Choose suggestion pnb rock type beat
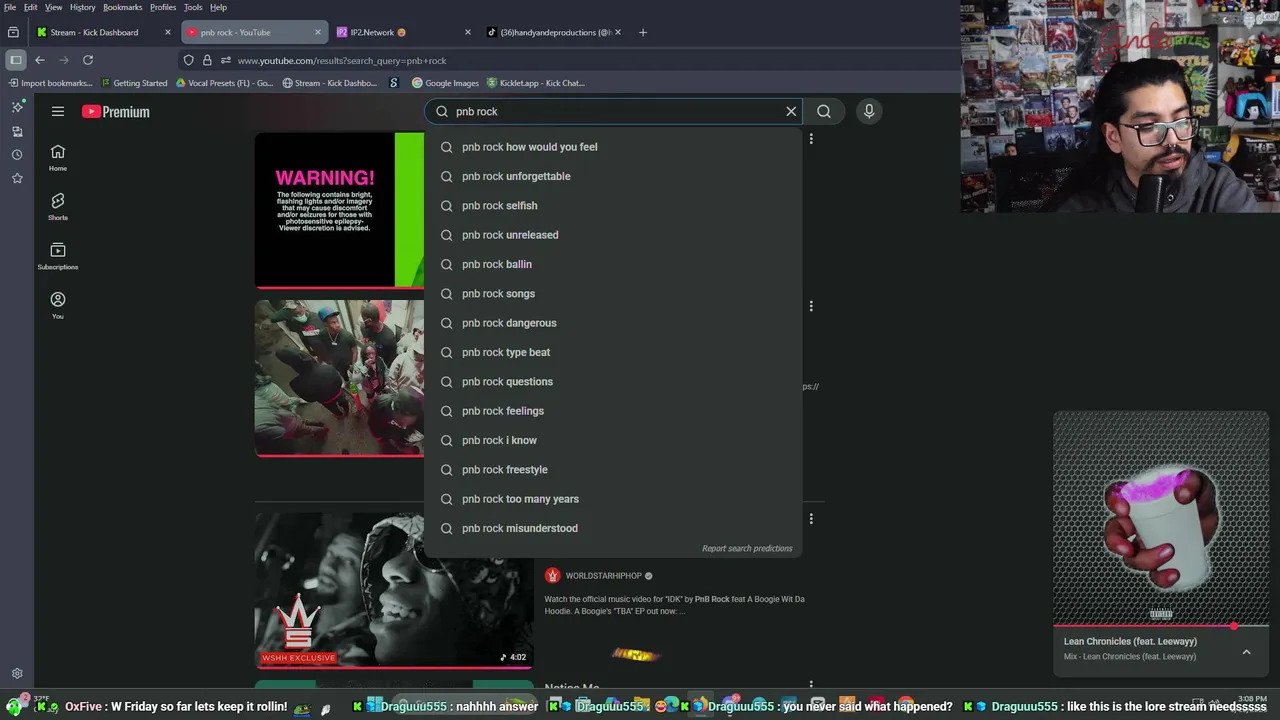This screenshot has height=720, width=1280. pyautogui.click(x=613, y=352)
